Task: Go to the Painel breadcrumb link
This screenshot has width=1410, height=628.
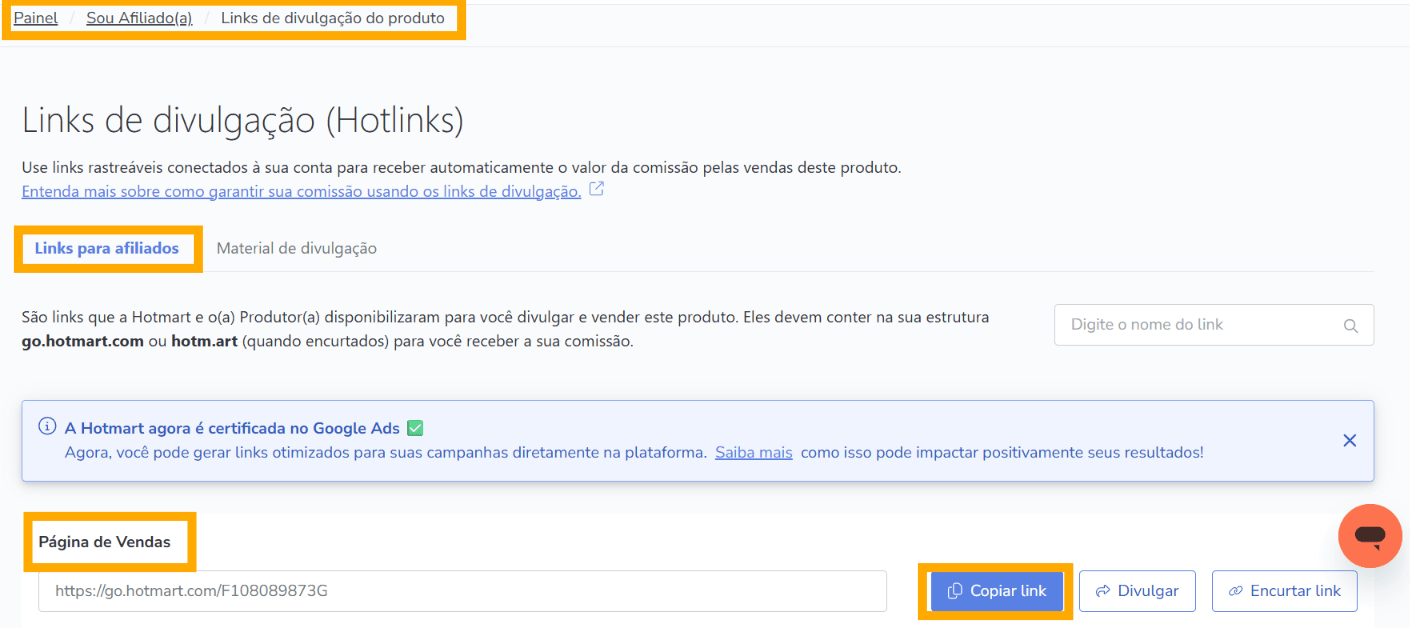Action: (35, 18)
